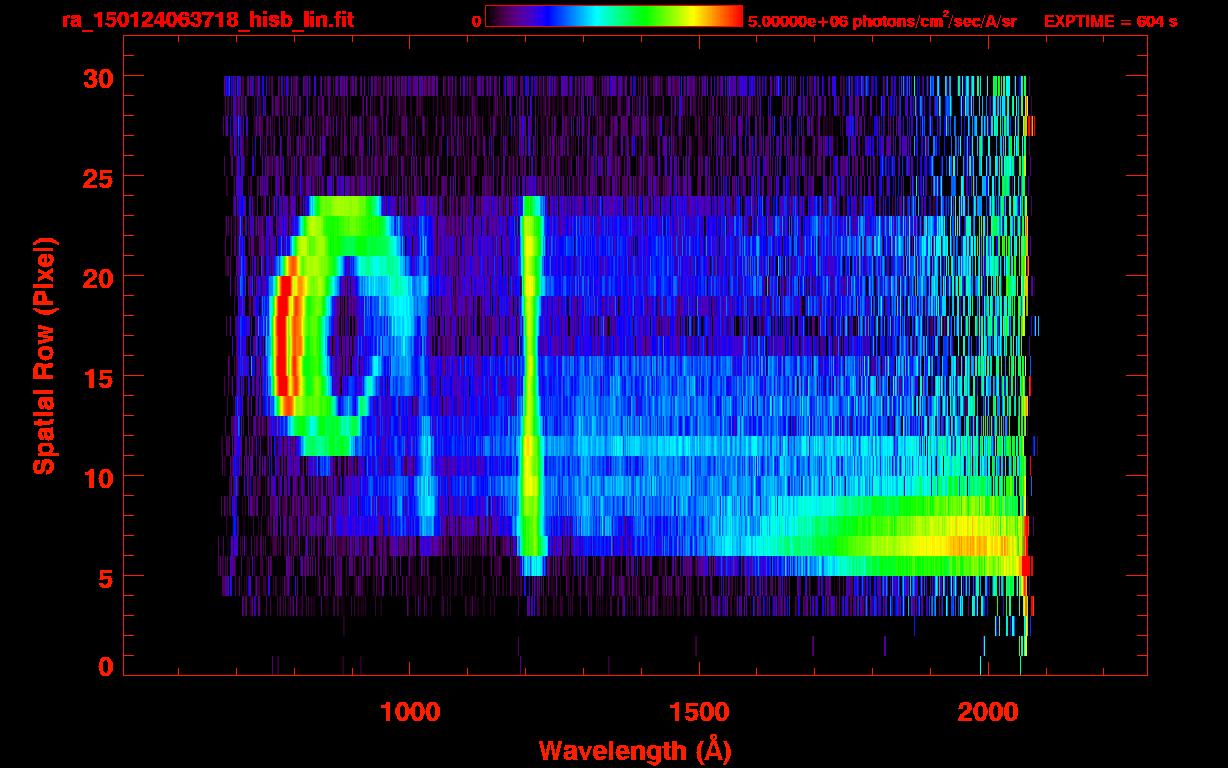Click the Spatial Row (Pixel) axis title
The image size is (1228, 768).
point(44,355)
